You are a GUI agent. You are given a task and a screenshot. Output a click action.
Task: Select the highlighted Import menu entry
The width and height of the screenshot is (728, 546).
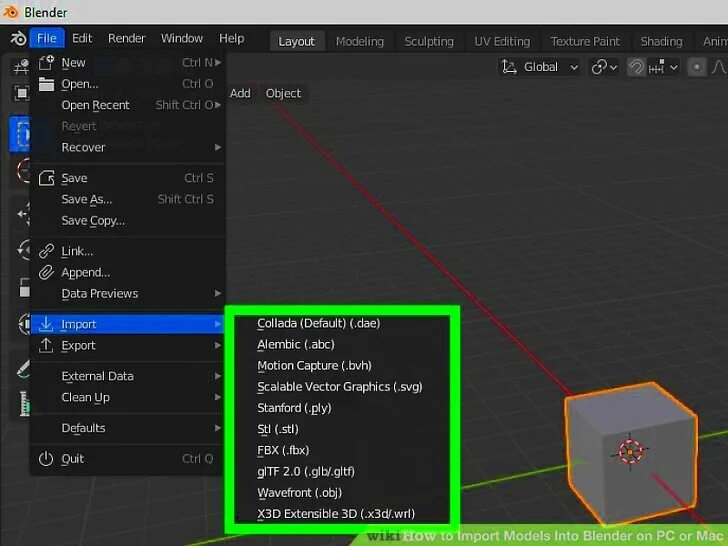pos(128,324)
